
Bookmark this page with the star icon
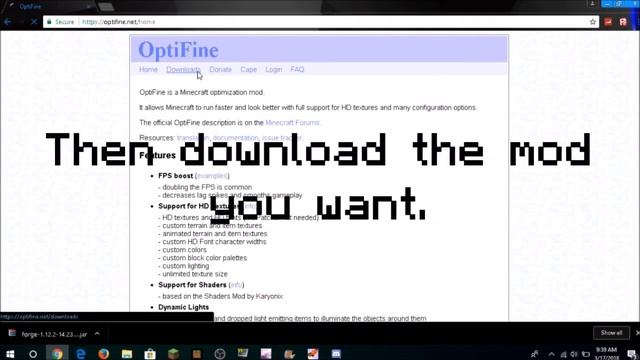[x=593, y=22]
